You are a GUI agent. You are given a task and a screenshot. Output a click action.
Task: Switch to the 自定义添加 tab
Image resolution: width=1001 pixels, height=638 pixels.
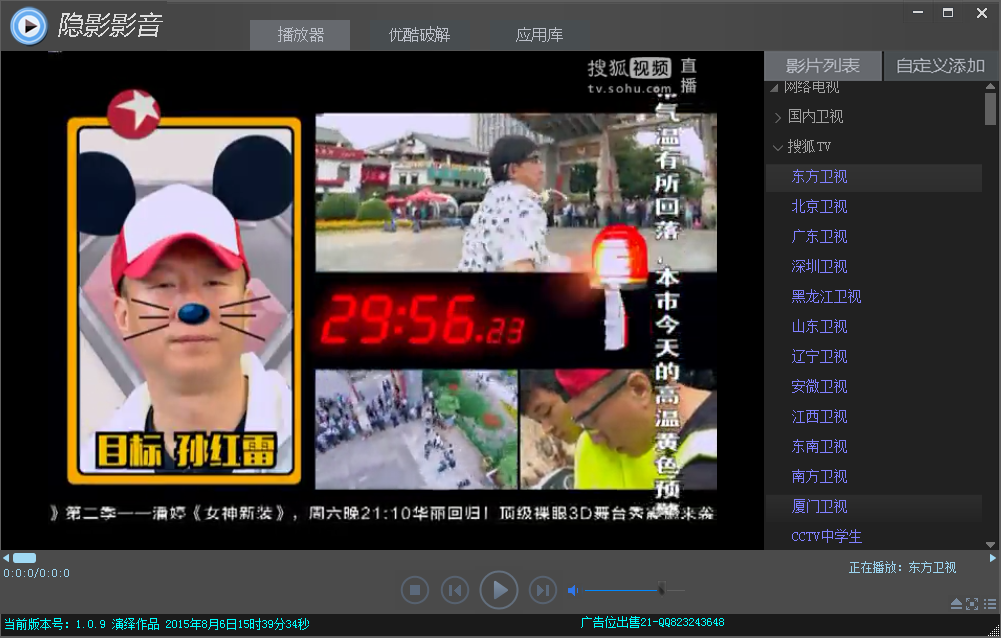tap(940, 66)
